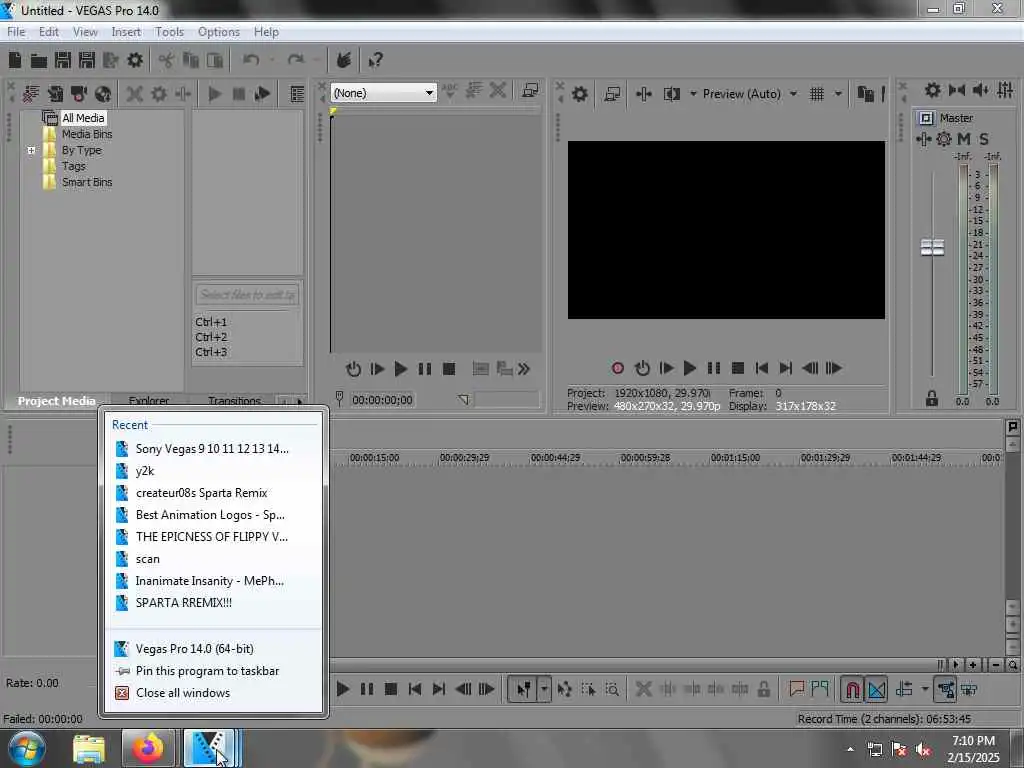Click Pin this program to taskbar
Image resolution: width=1024 pixels, height=768 pixels.
[214, 671]
